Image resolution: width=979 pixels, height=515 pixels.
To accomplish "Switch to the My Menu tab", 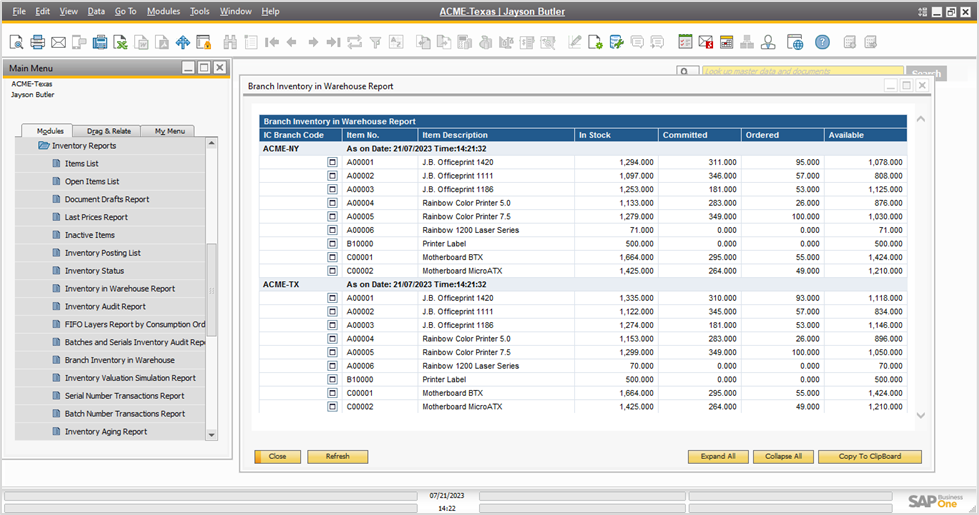I will coord(168,131).
